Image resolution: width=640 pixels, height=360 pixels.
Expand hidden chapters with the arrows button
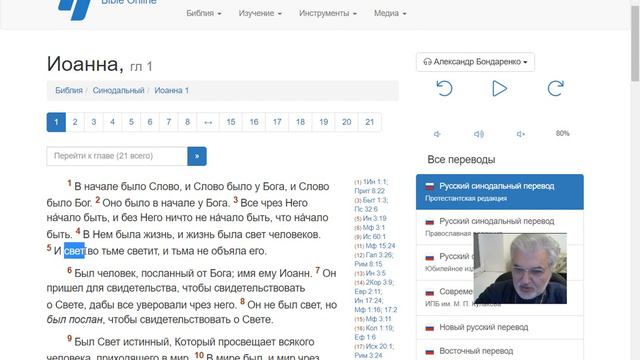(x=208, y=122)
